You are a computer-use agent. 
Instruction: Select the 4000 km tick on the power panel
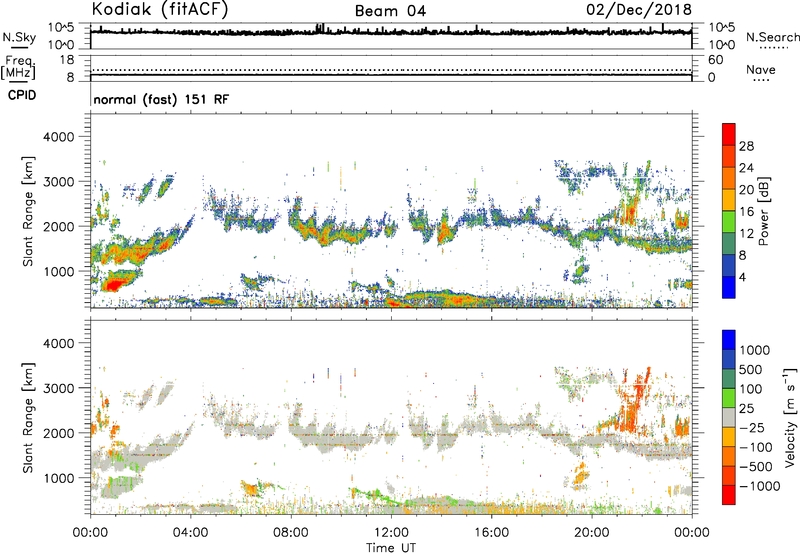pos(61,137)
